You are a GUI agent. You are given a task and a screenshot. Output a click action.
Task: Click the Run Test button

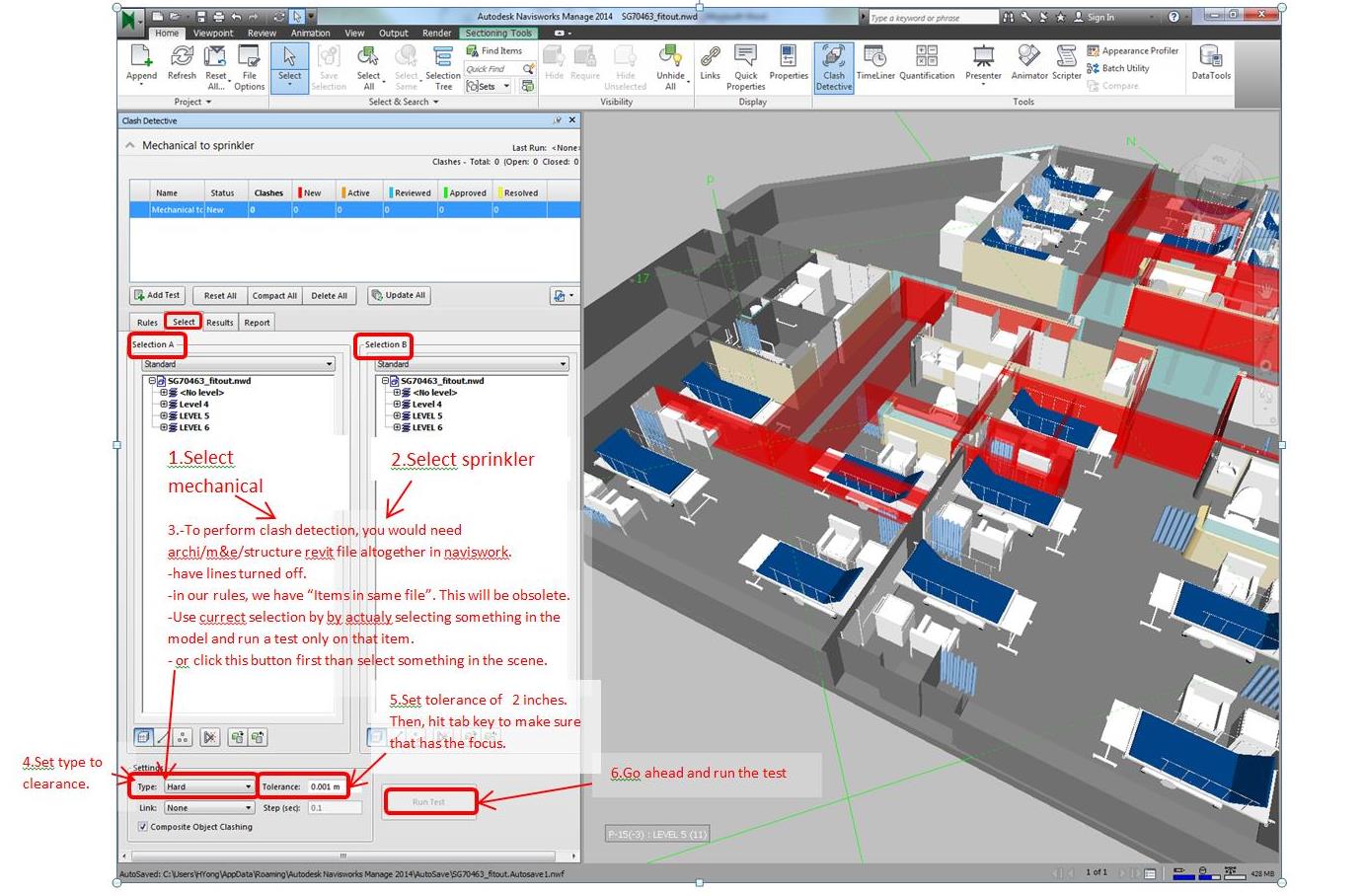[429, 801]
